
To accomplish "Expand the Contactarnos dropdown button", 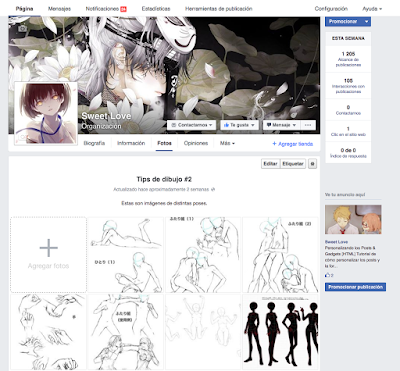I will [192, 125].
